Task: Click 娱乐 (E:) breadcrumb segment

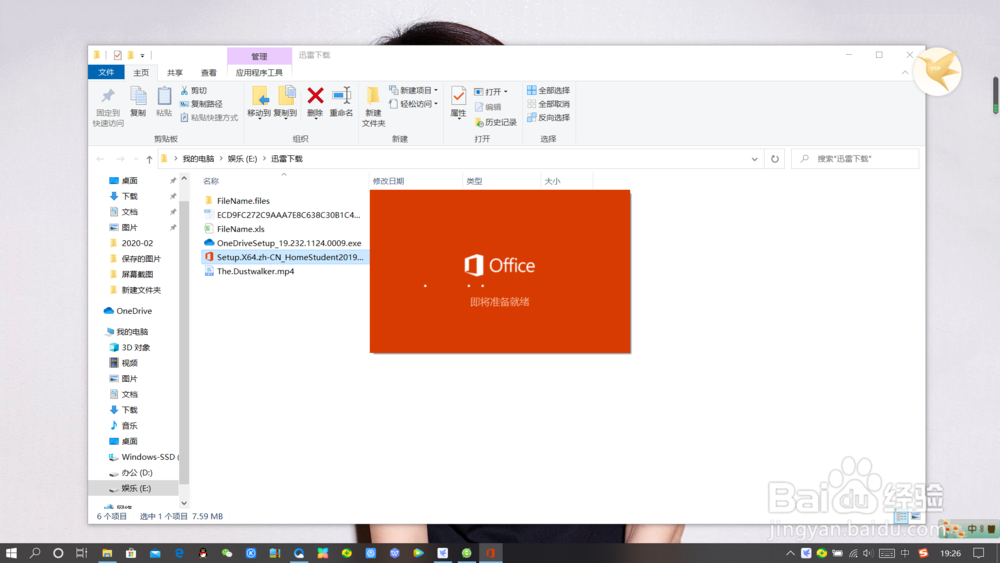Action: (242, 159)
